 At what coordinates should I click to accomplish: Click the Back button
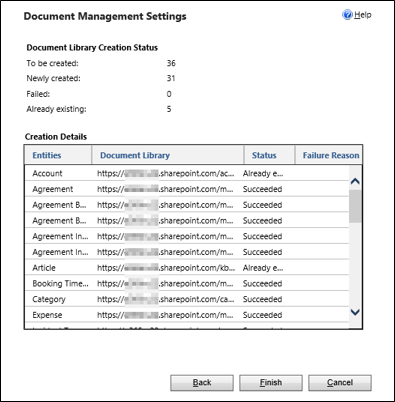202,383
